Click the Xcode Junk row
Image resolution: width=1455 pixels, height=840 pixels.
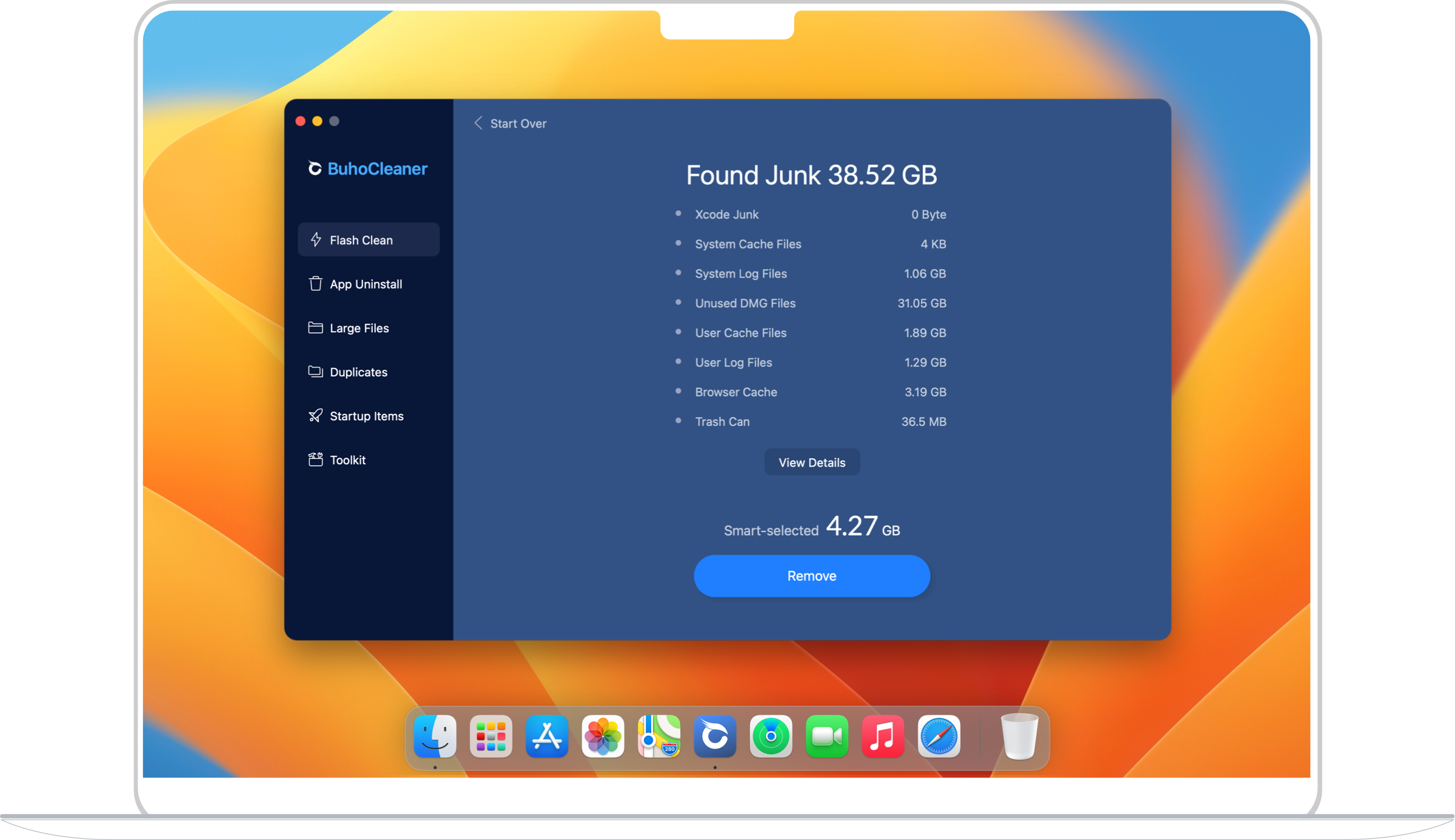click(811, 214)
